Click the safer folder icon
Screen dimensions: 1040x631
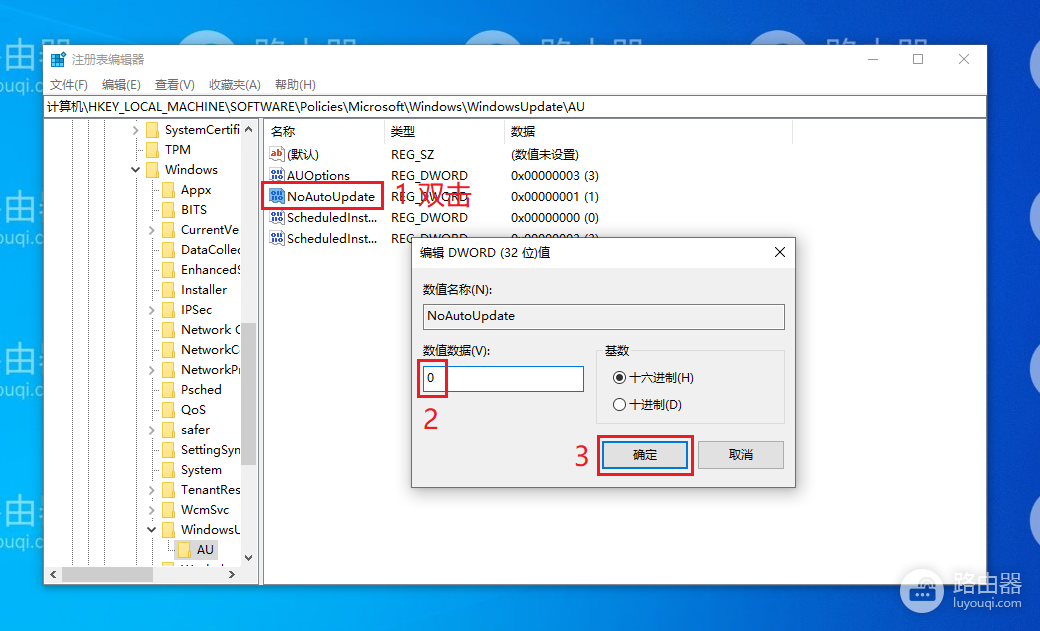[x=168, y=430]
